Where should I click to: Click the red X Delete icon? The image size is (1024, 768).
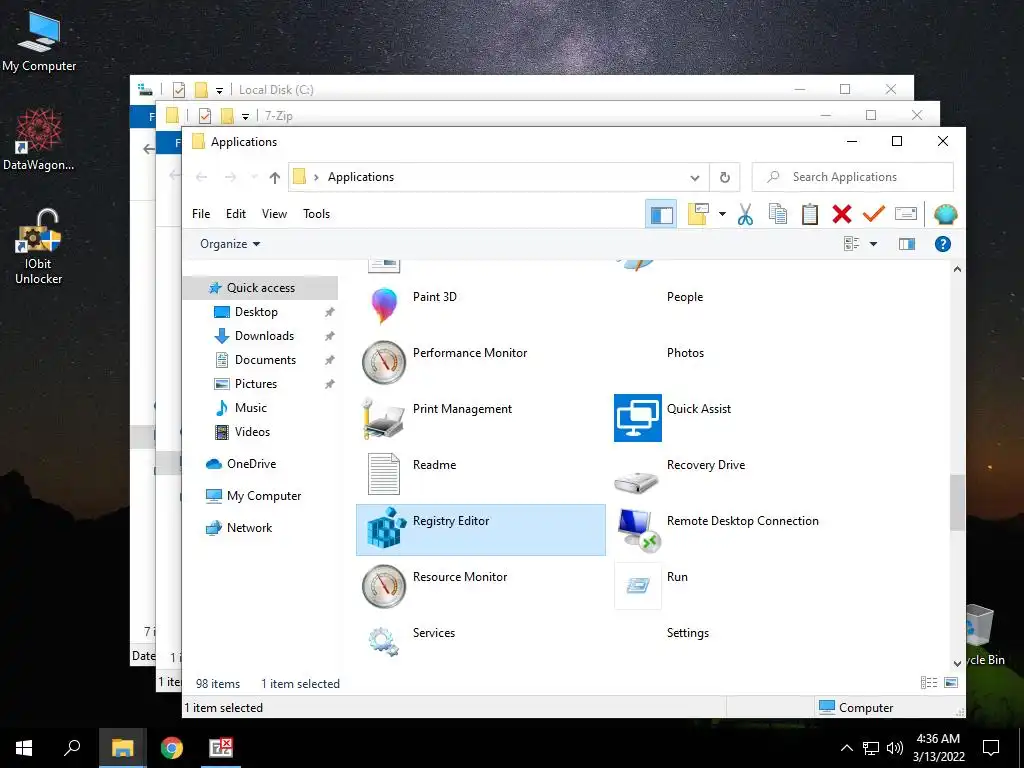tap(842, 214)
